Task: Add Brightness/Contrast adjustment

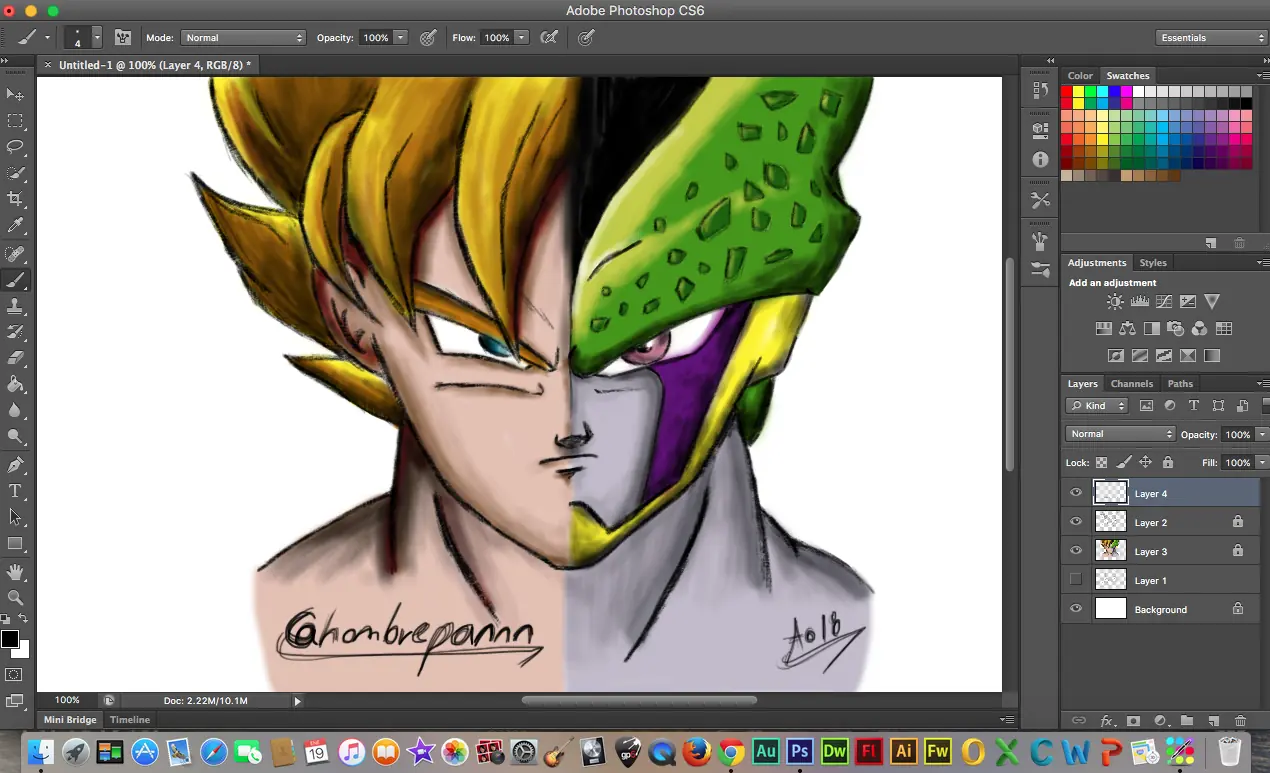Action: point(1115,301)
